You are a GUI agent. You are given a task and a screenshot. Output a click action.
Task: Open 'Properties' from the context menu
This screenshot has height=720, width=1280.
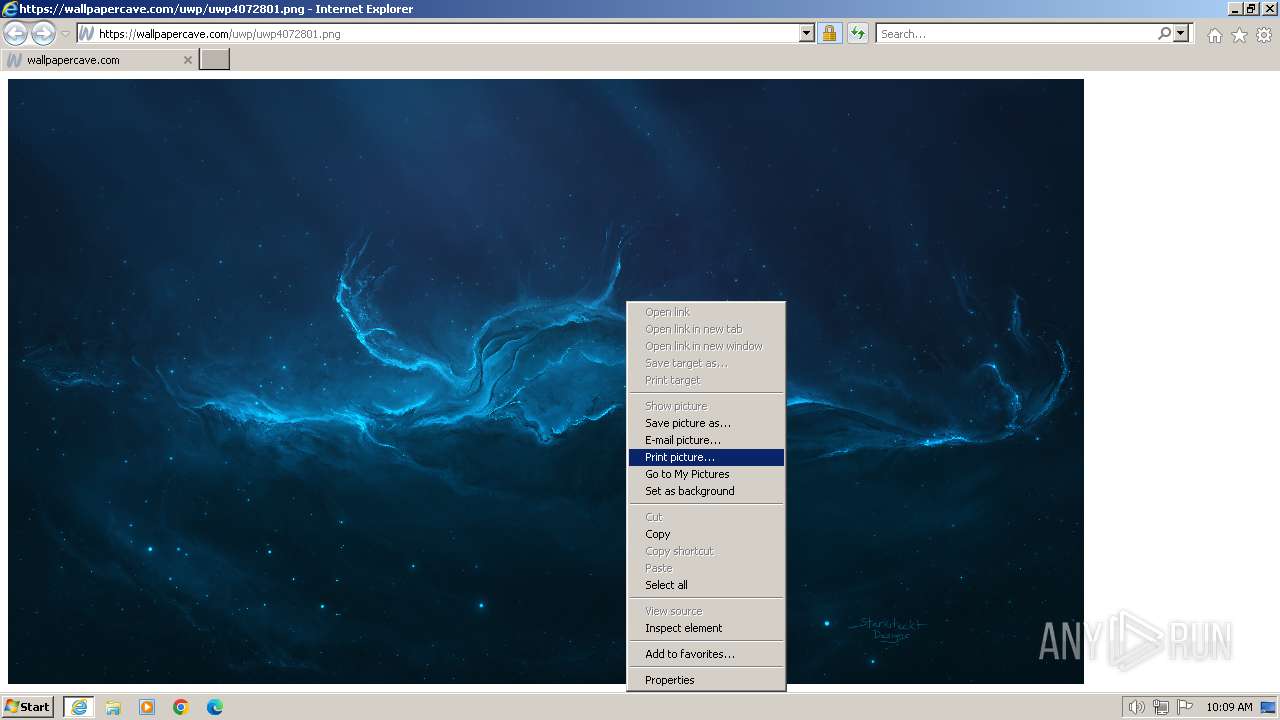(706, 680)
